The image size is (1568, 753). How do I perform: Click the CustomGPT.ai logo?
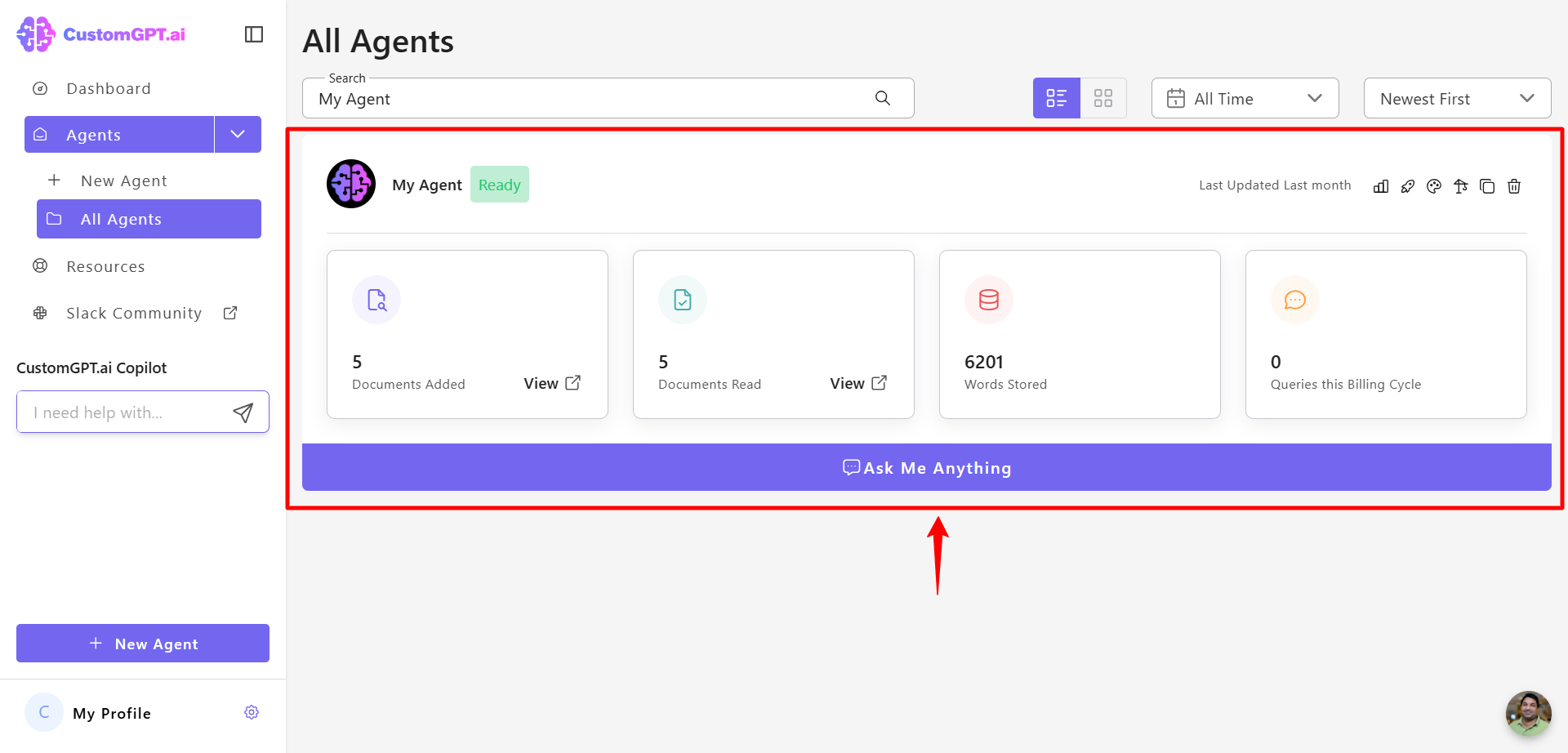(x=101, y=34)
